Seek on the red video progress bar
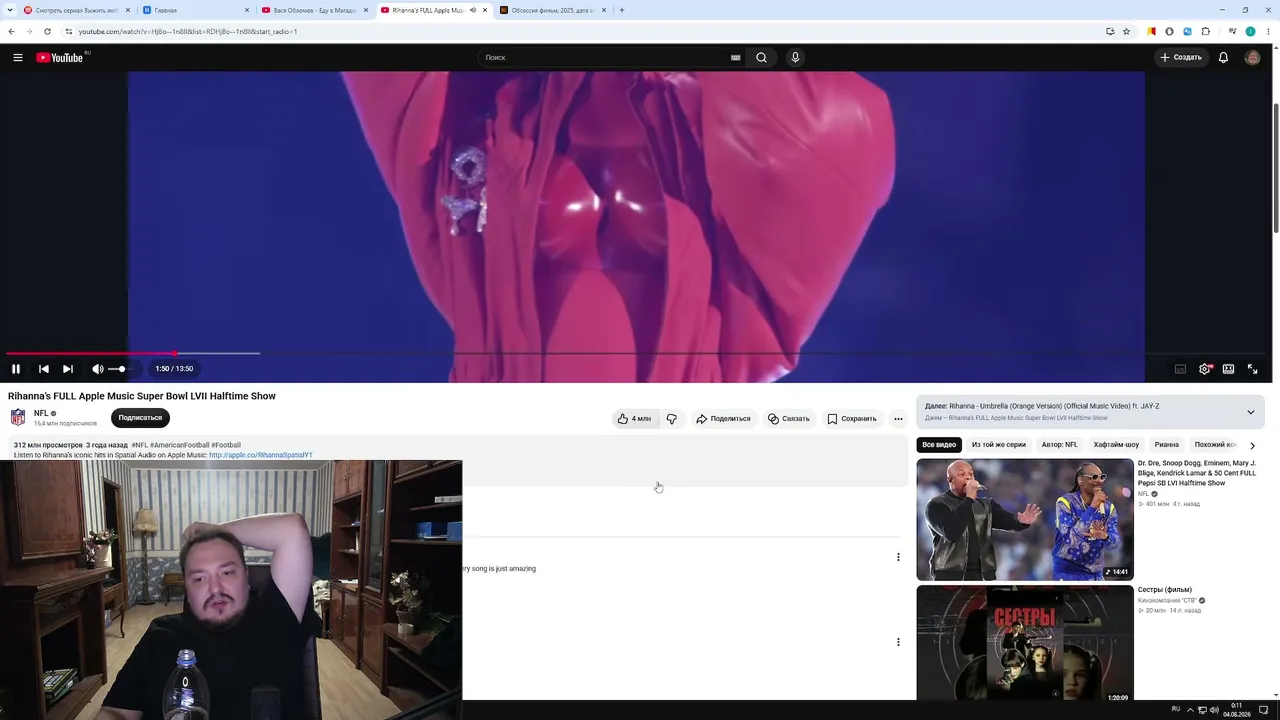The height and width of the screenshot is (720, 1280). coord(636,353)
